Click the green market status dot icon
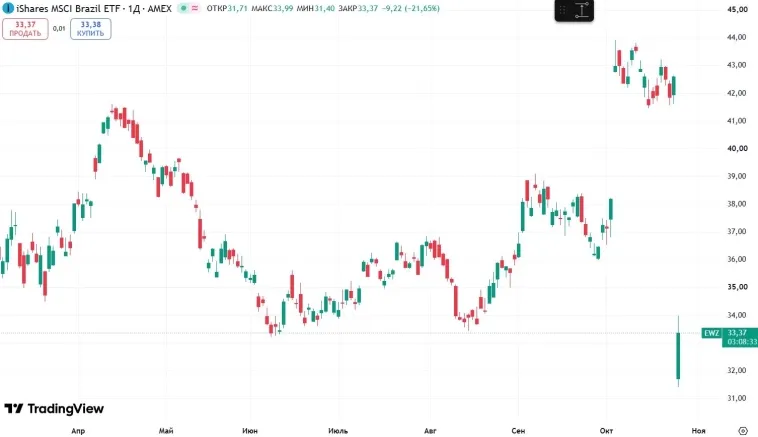Viewport: 758px width, 437px height. click(x=183, y=8)
